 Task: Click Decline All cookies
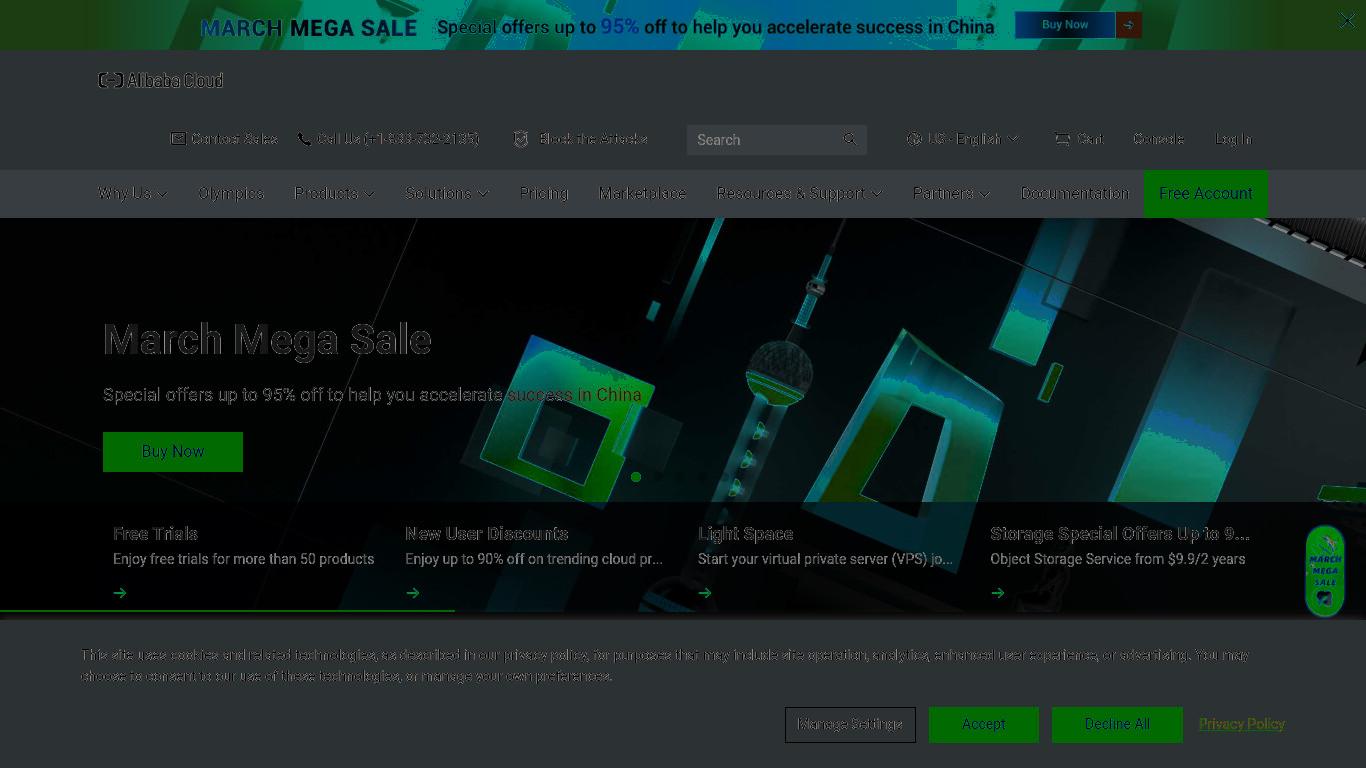(1117, 724)
